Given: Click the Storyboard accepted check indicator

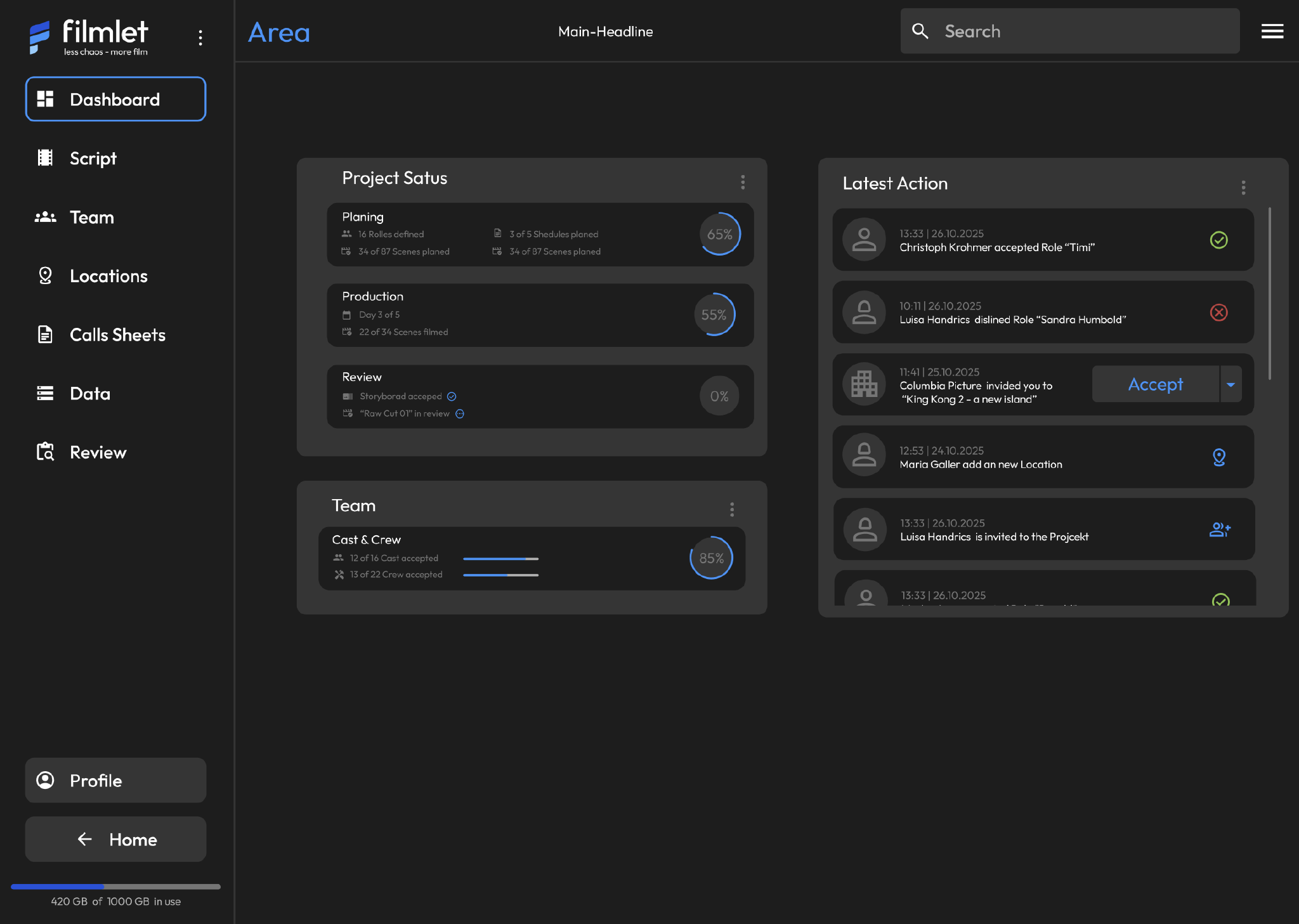Looking at the screenshot, I should click(x=452, y=396).
